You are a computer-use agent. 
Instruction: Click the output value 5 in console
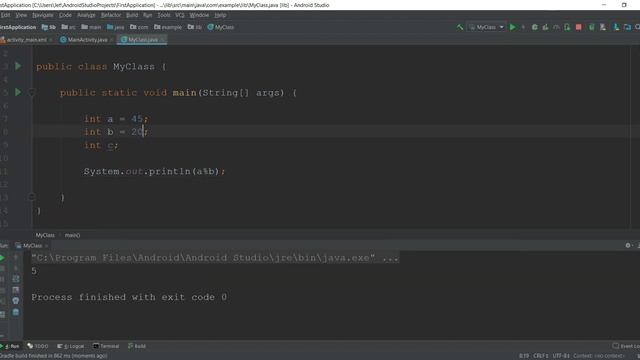[x=34, y=271]
